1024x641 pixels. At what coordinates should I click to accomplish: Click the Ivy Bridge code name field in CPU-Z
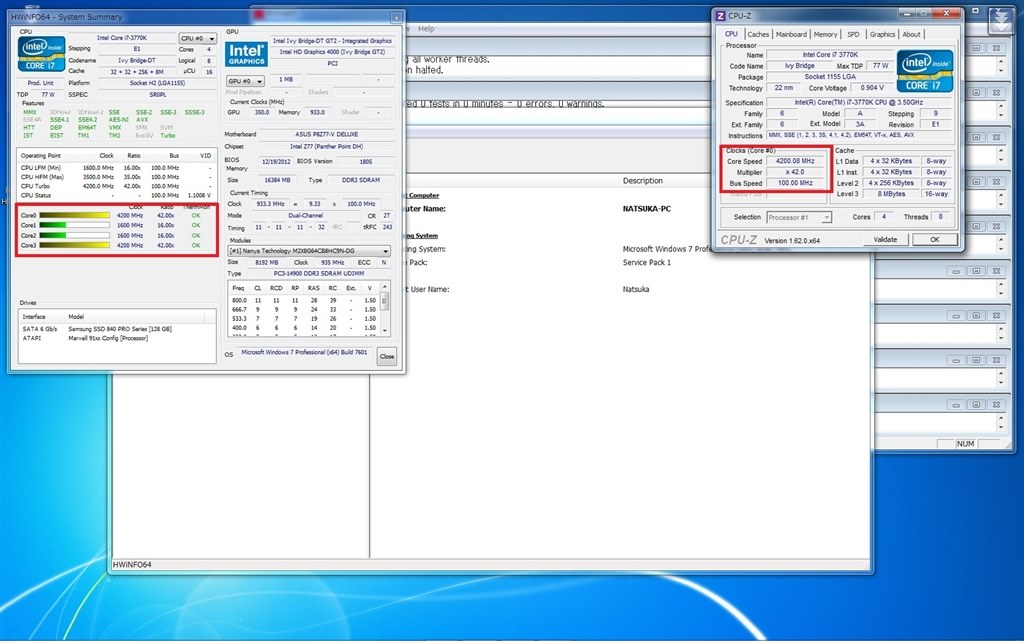pyautogui.click(x=799, y=66)
